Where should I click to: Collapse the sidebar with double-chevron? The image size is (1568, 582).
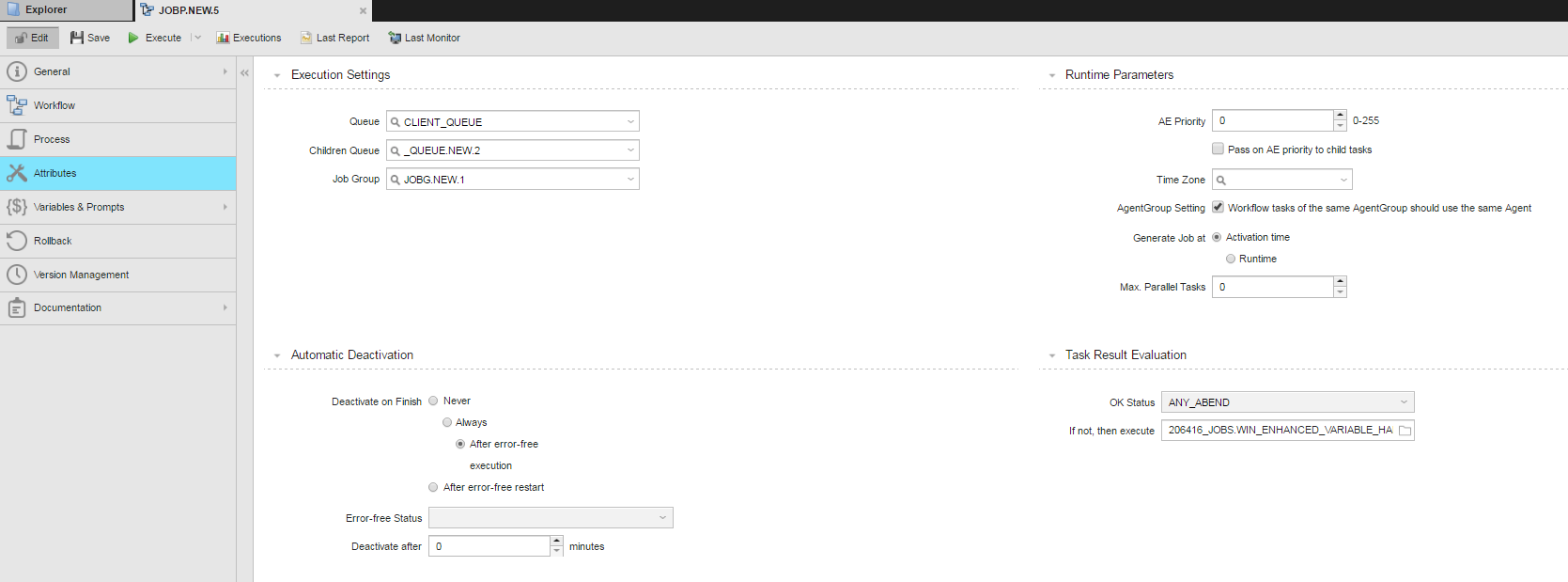pyautogui.click(x=244, y=72)
